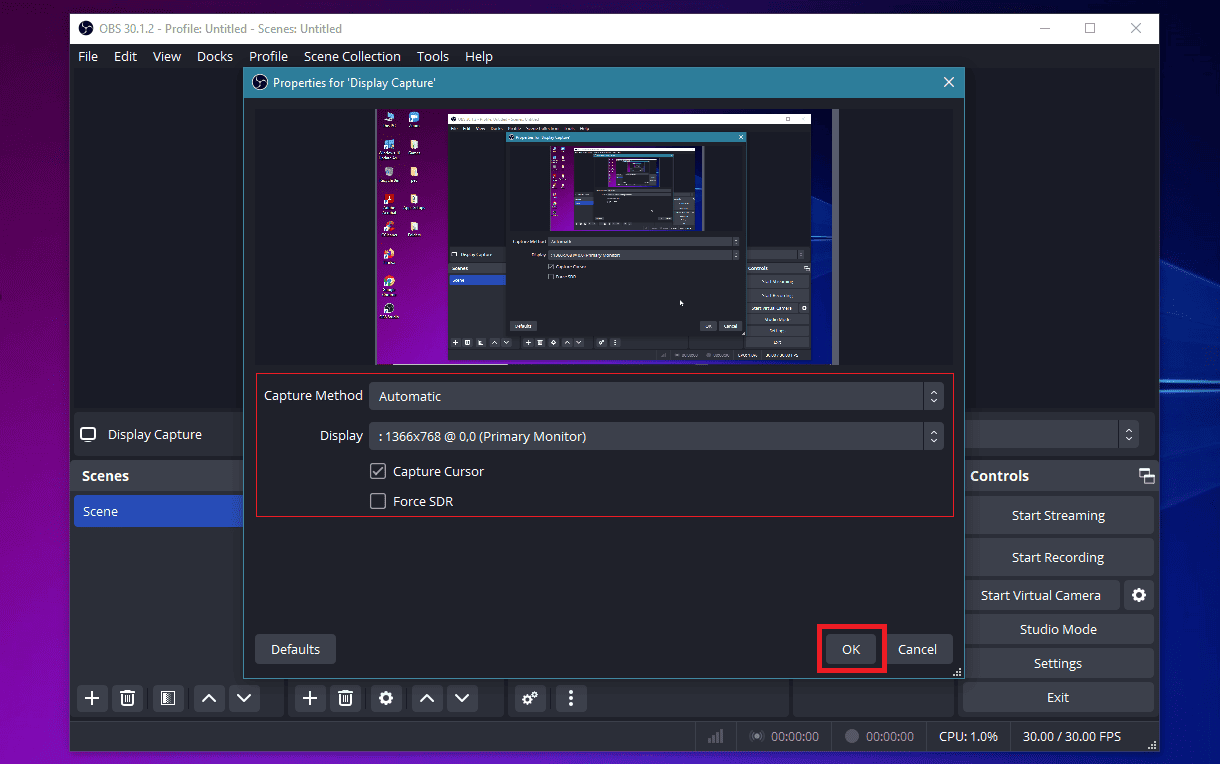Open virtual camera settings gear icon
The image size is (1220, 764).
(1138, 595)
